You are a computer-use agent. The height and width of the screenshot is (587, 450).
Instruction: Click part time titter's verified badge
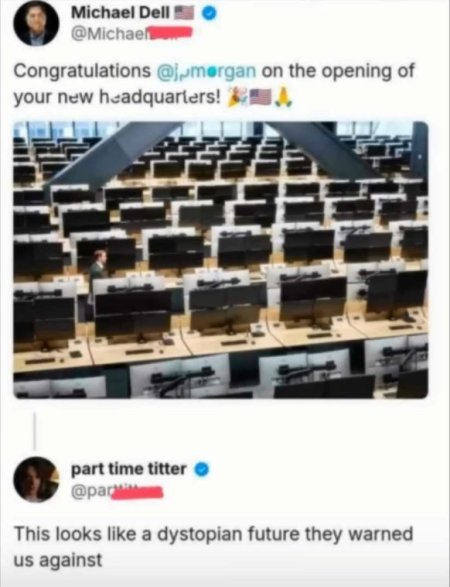[x=202, y=469]
